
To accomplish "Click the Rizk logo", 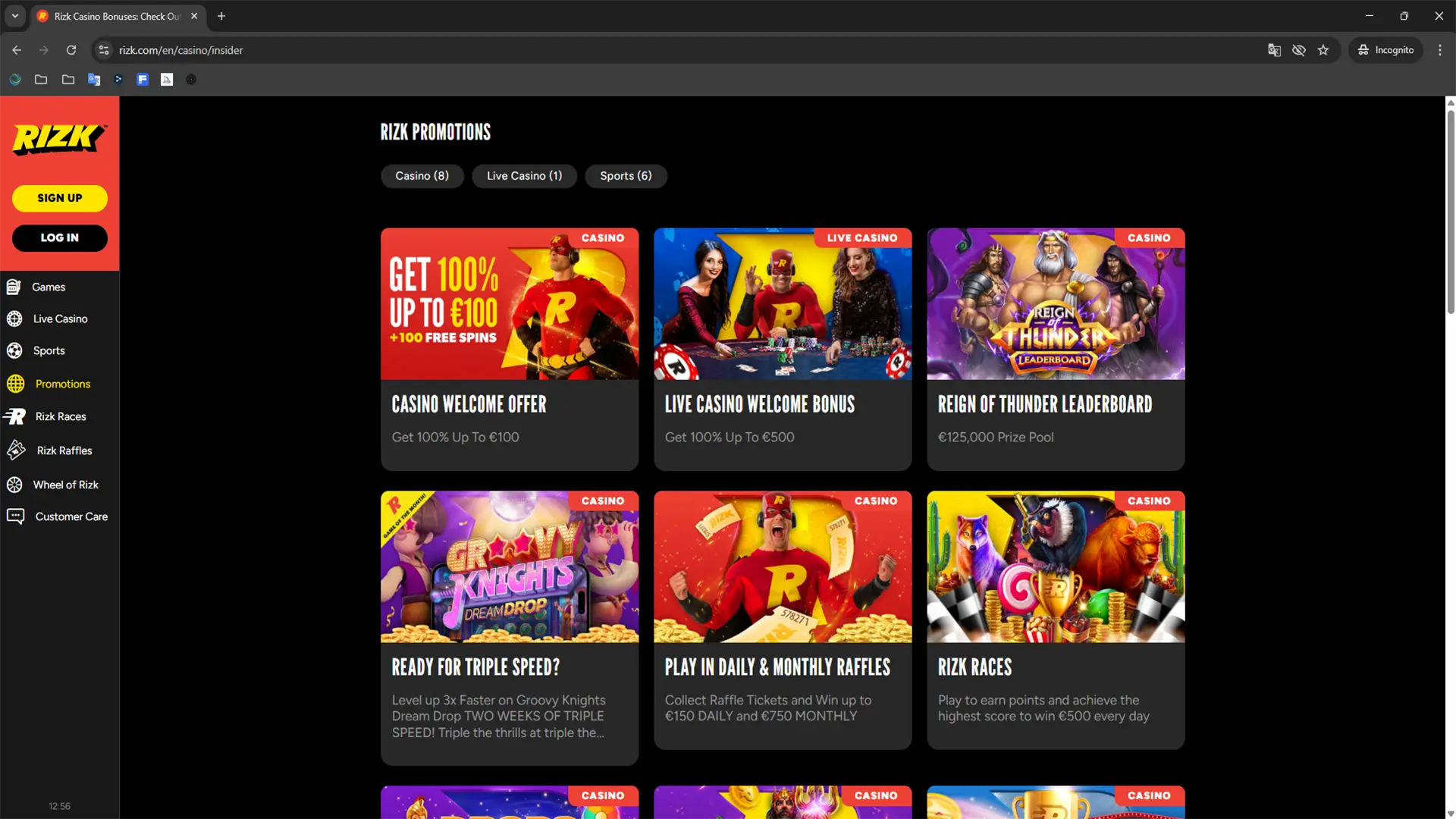I will [59, 139].
